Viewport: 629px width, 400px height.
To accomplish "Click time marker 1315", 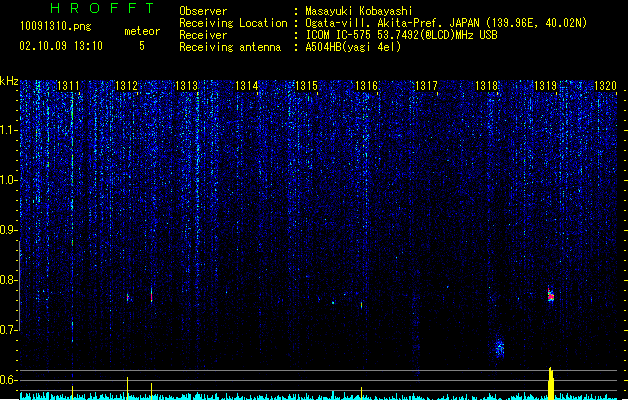I will coord(306,86).
